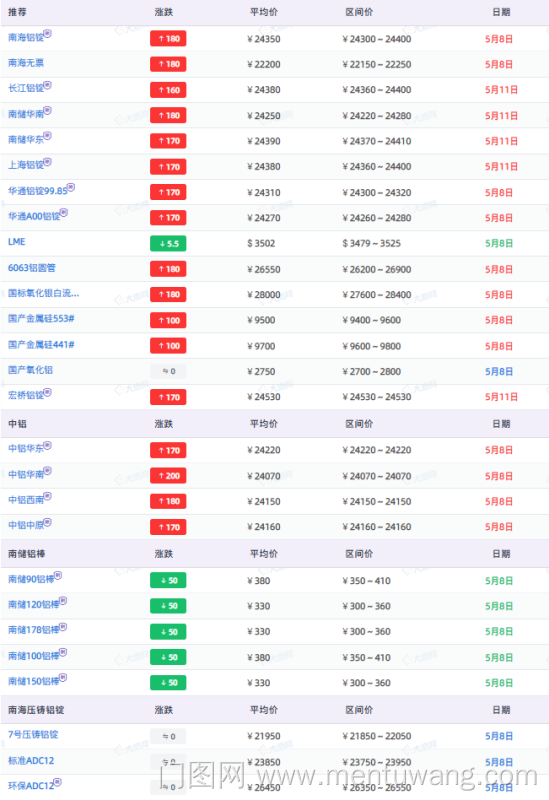Click the badge icon after 华通铝锭99.85

click(71, 187)
